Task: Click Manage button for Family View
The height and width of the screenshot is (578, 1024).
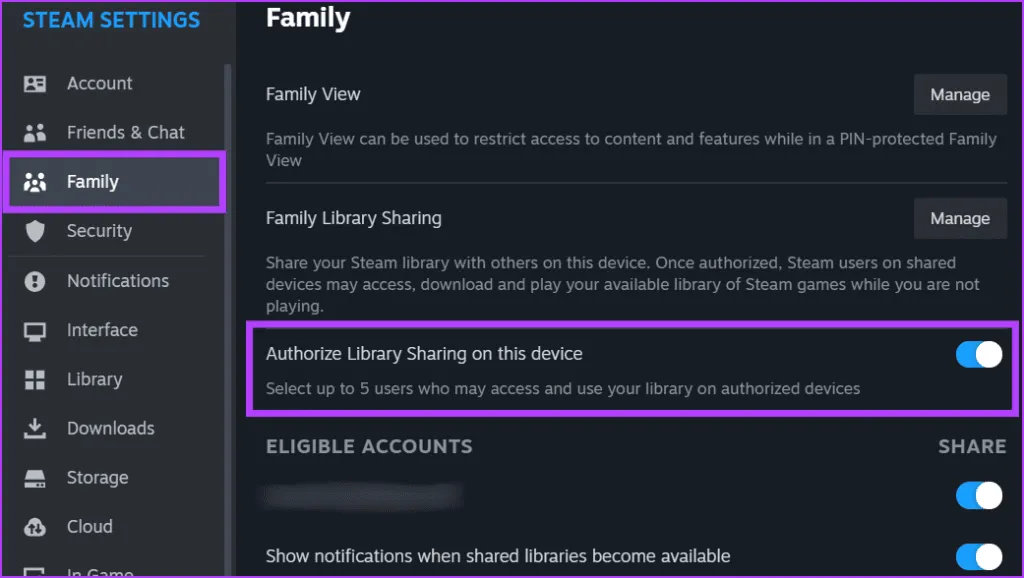Action: 959,95
